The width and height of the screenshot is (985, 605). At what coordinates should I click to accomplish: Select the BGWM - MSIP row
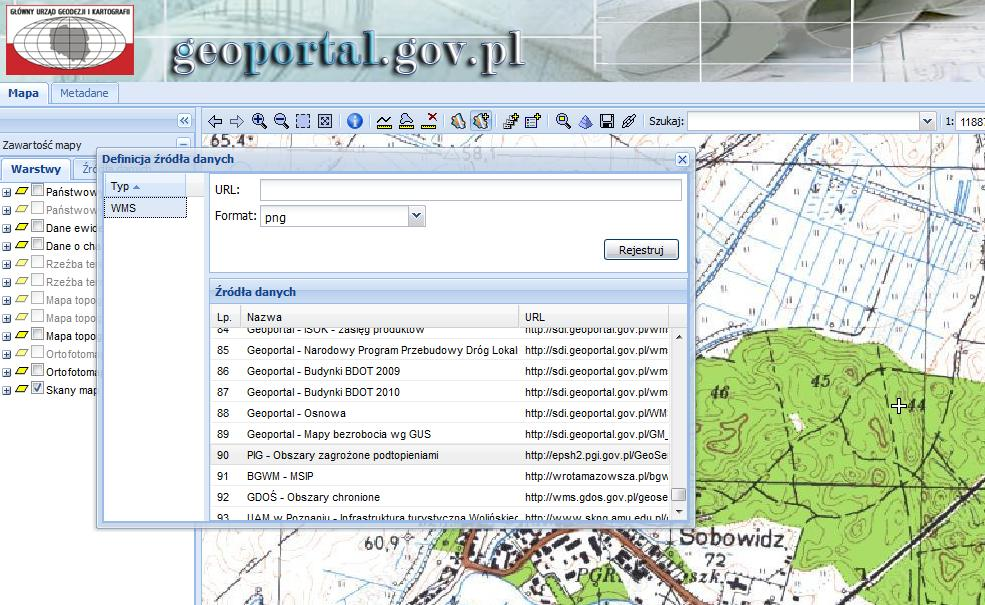[440, 476]
